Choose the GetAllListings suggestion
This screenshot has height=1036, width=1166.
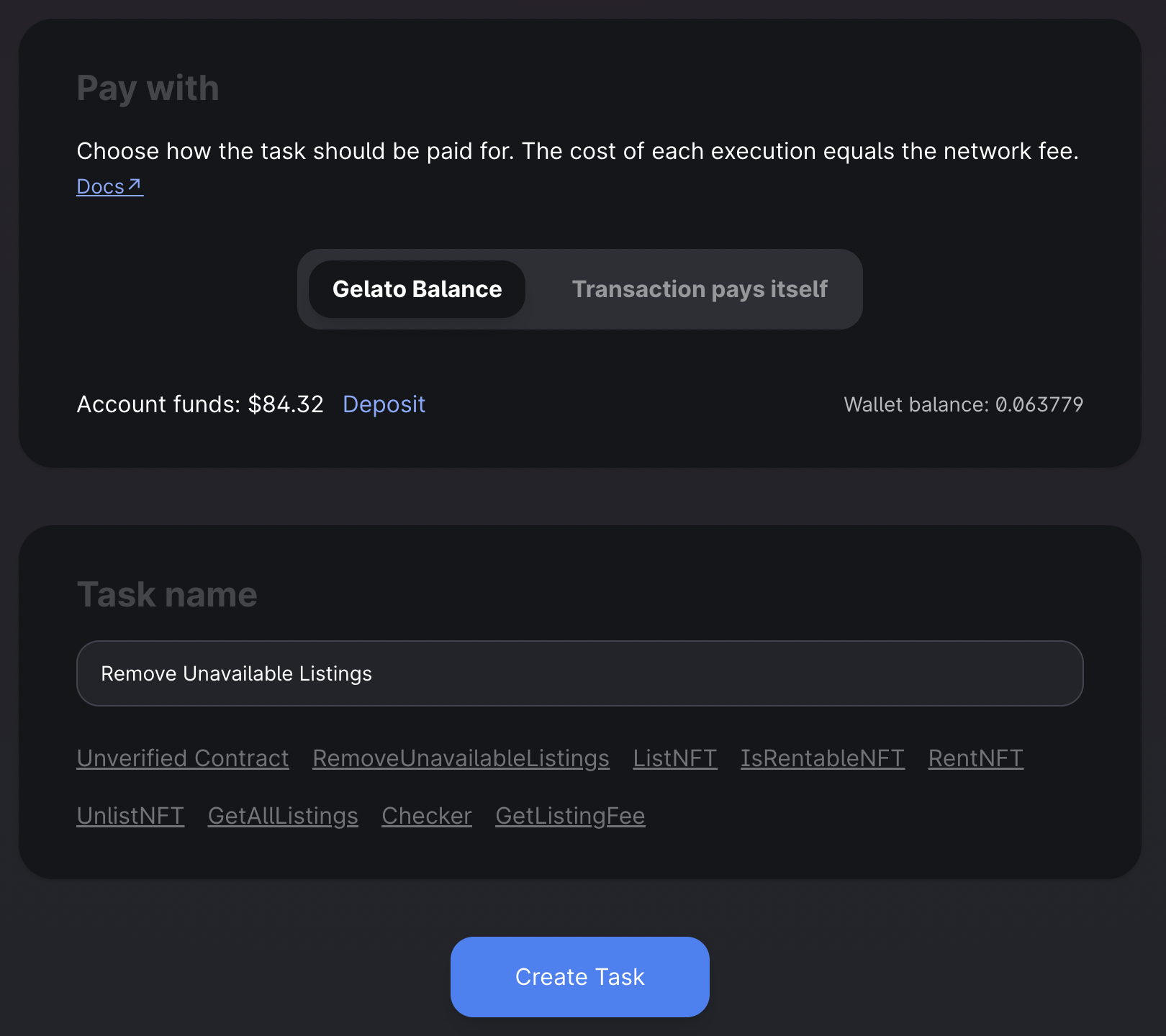pos(283,816)
